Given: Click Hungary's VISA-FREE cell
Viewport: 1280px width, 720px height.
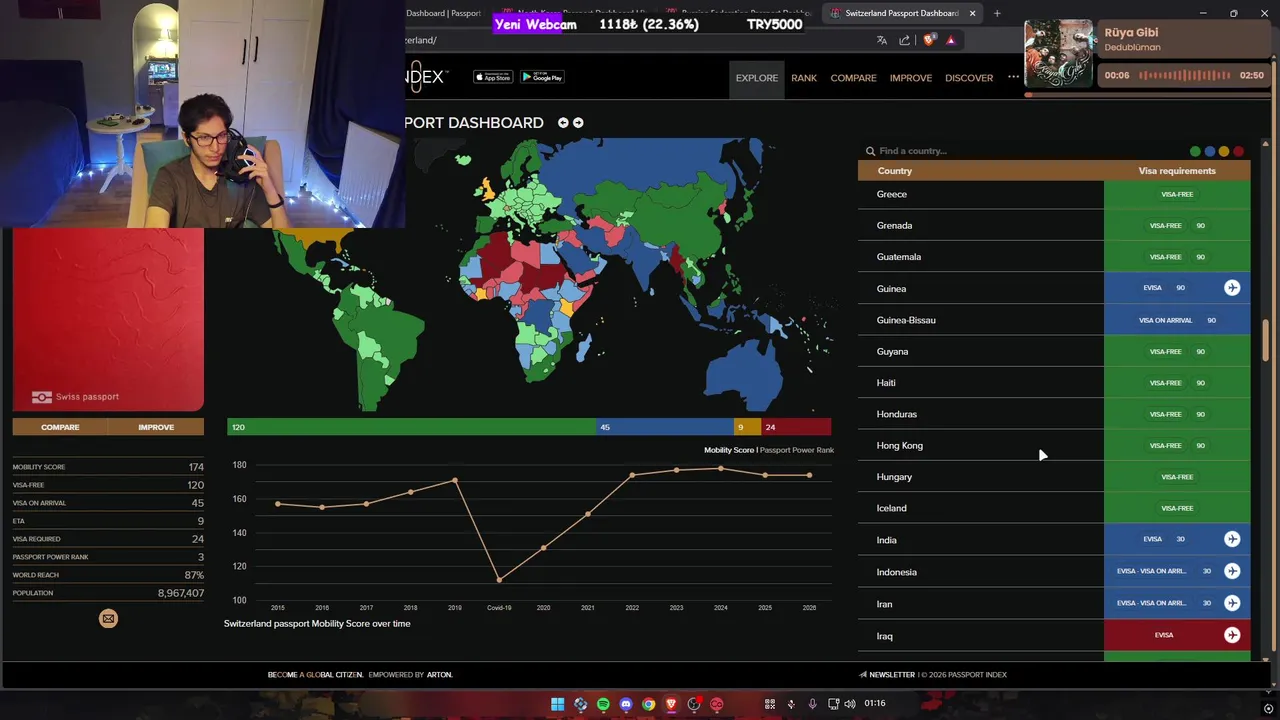Looking at the screenshot, I should (x=1177, y=477).
